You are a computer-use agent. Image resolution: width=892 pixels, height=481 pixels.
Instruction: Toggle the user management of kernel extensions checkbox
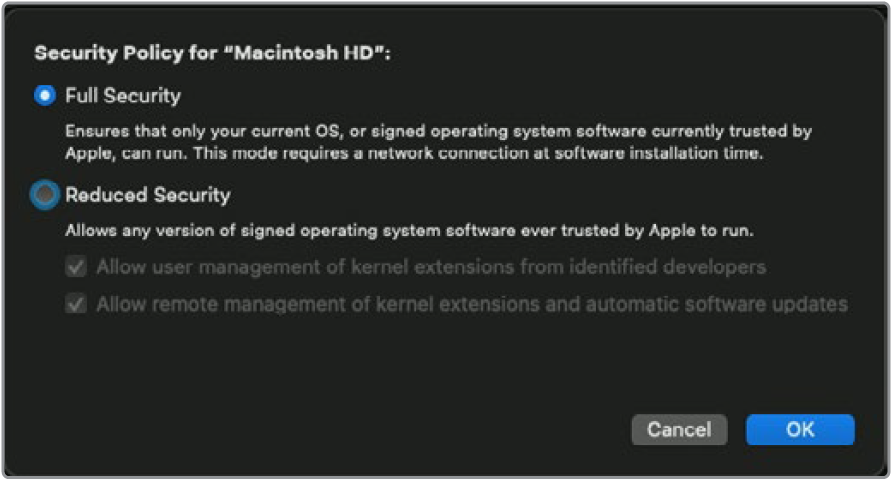(75, 267)
